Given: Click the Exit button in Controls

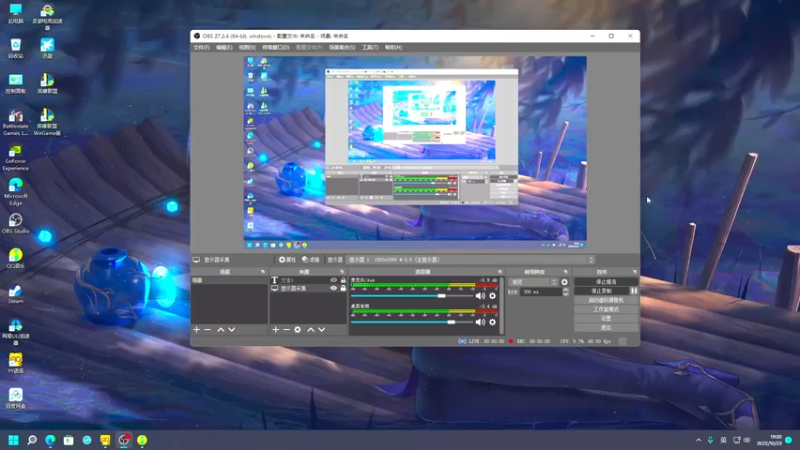Looking at the screenshot, I should pyautogui.click(x=606, y=328).
